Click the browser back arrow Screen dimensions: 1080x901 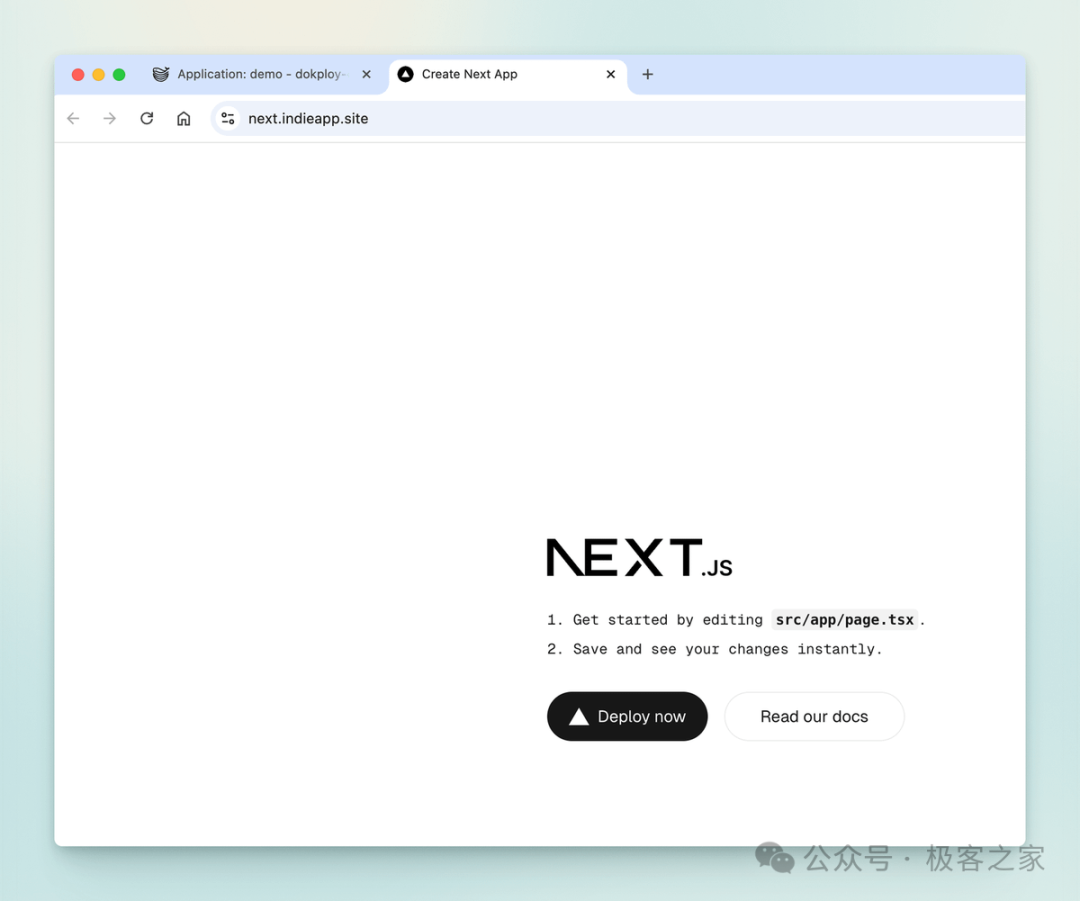click(73, 118)
